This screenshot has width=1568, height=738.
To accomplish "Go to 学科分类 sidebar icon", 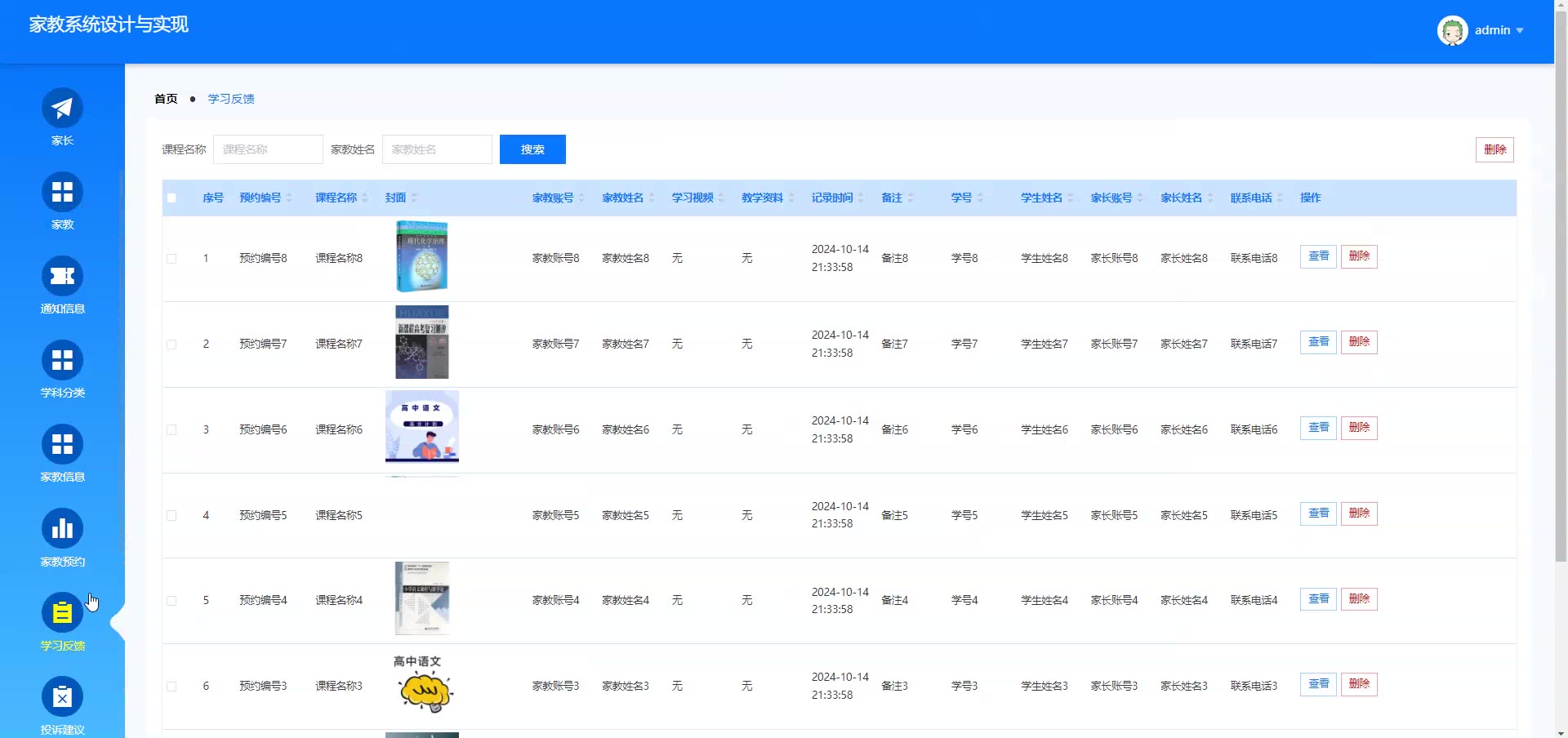I will [62, 361].
